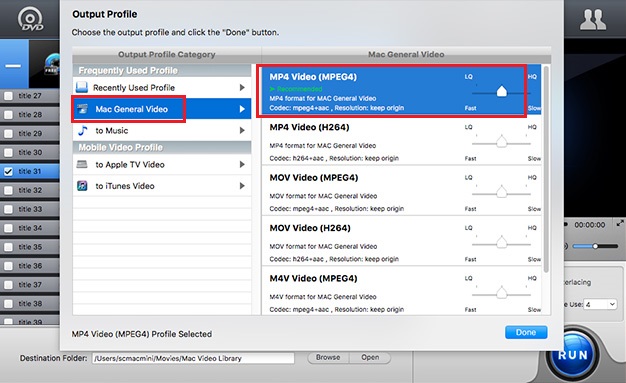
Task: Check the title 27 checkbox
Action: tap(8, 96)
